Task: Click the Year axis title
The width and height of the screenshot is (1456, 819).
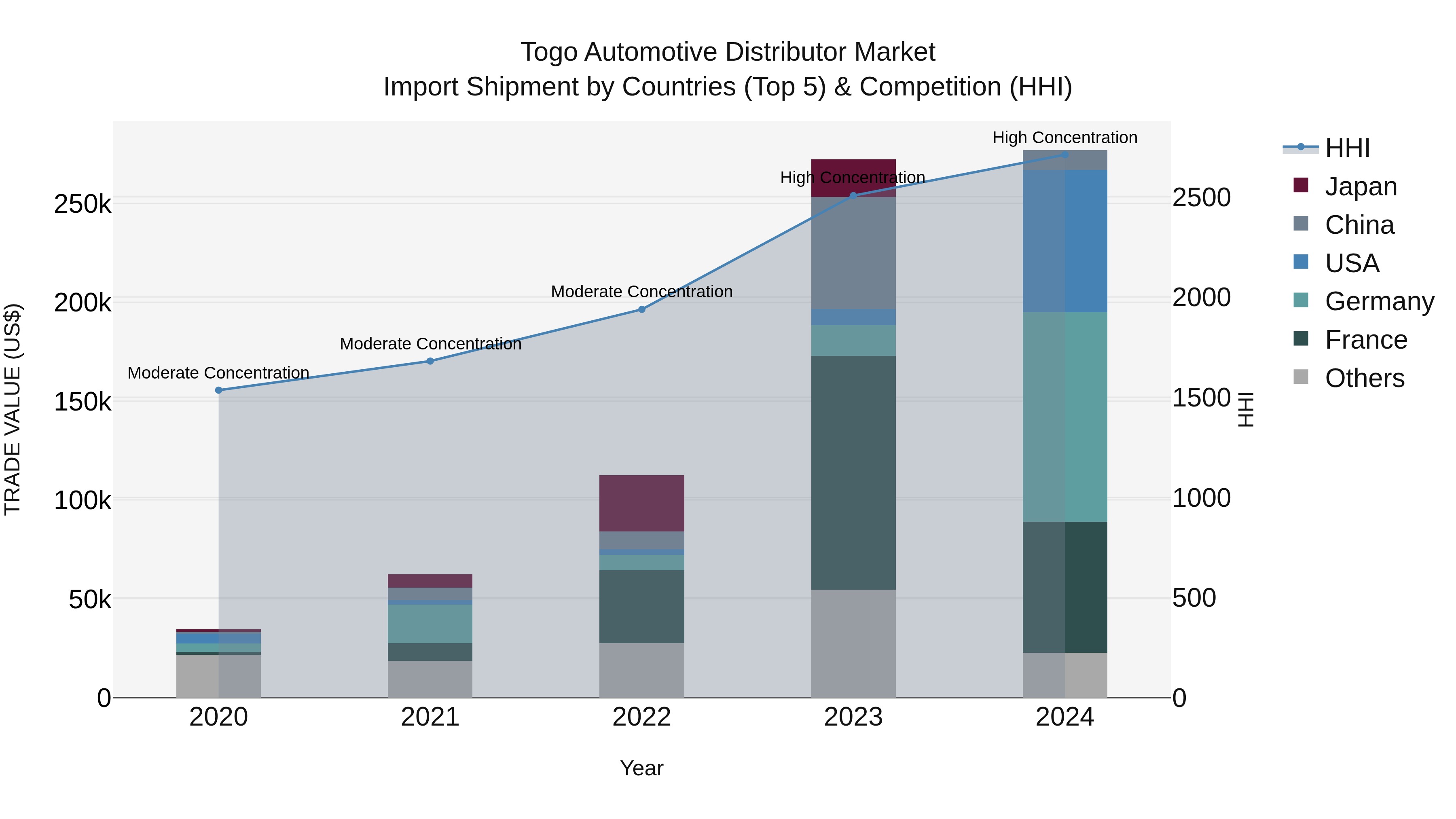Action: (x=641, y=768)
